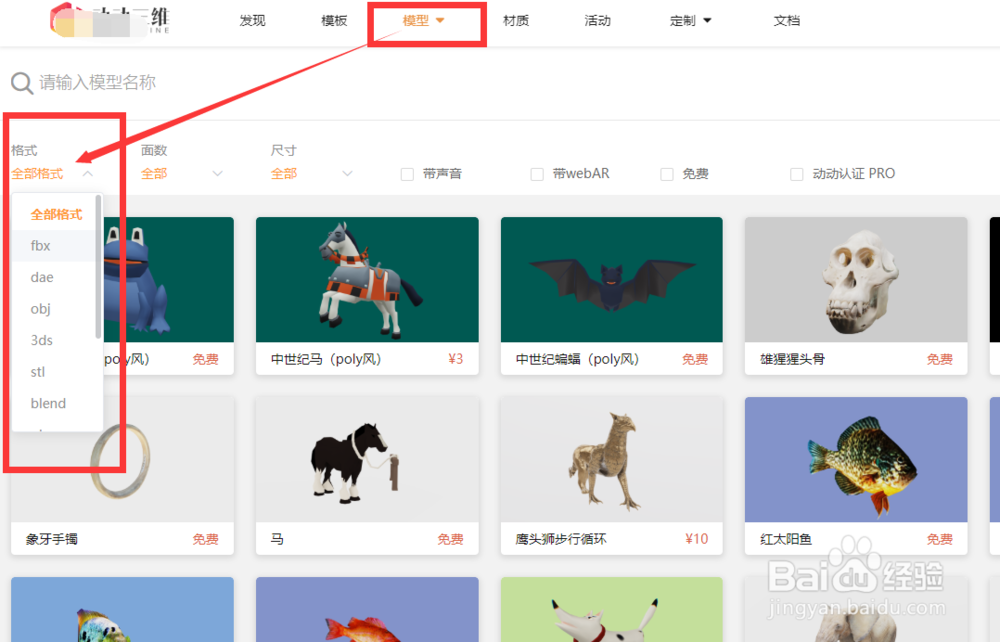The width and height of the screenshot is (1000, 642).
Task: Click 免费 label on 马 card
Action: [450, 539]
